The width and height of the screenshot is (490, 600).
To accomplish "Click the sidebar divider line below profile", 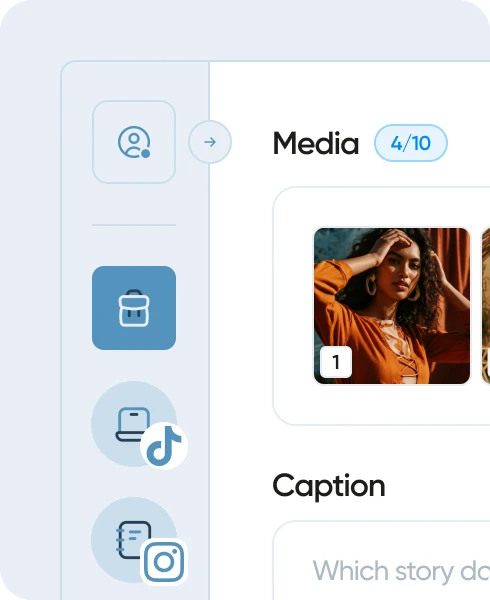I will tap(134, 225).
